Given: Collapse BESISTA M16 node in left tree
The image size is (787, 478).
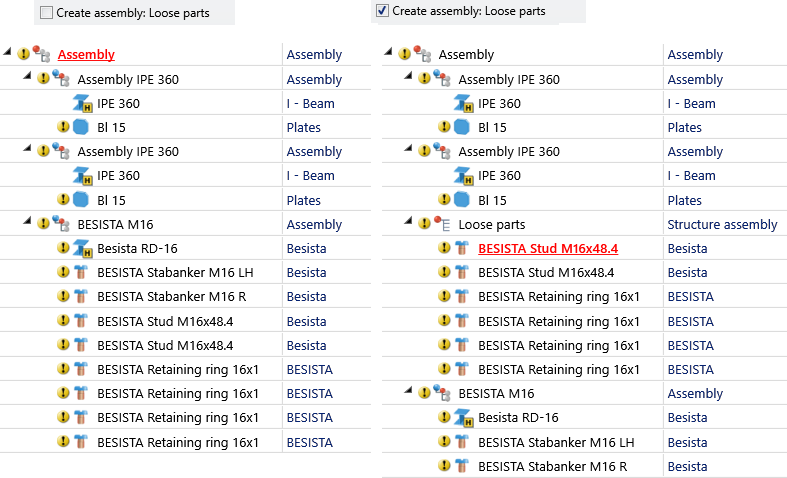Looking at the screenshot, I should coord(28,221).
